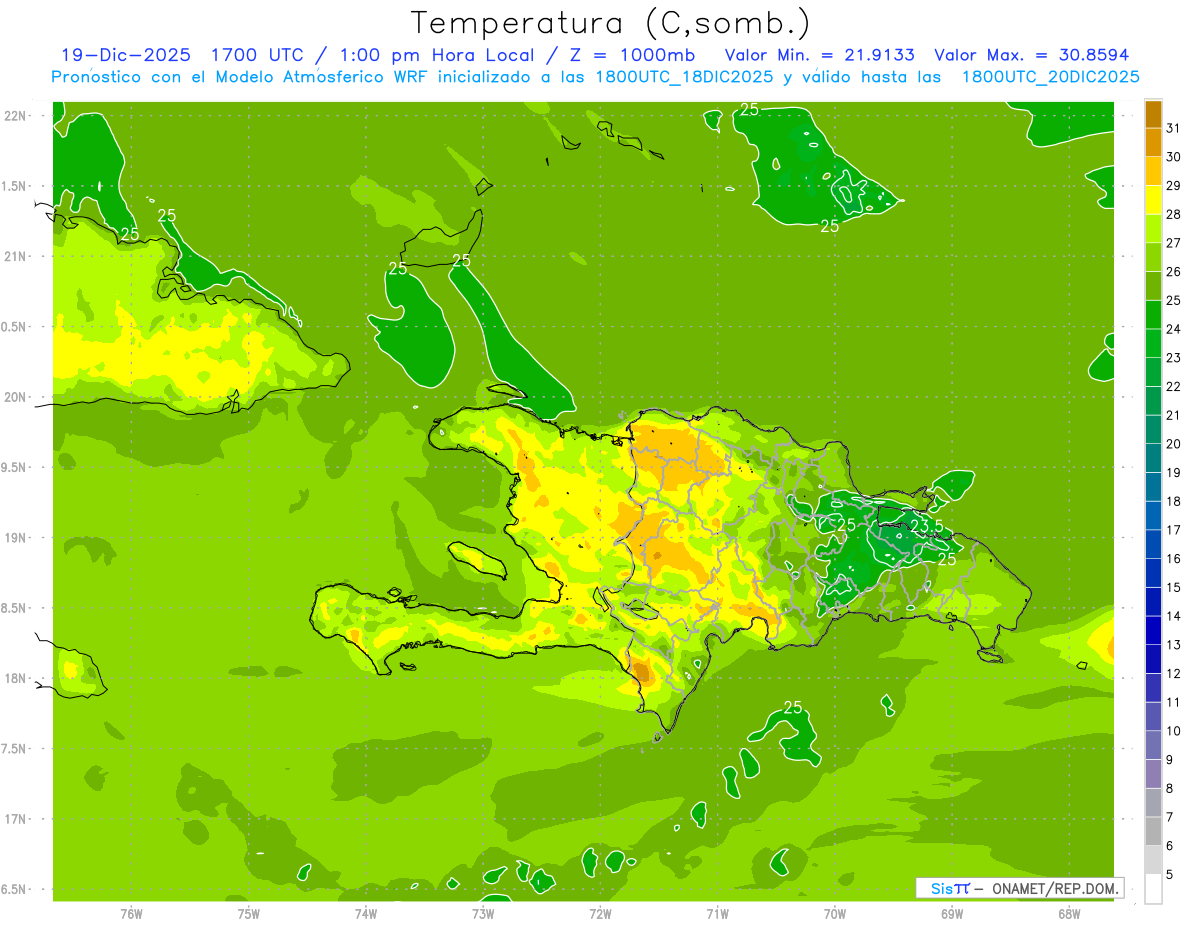Click the 19N latitude label
Screen dimensions: 1200x927
click(x=14, y=538)
